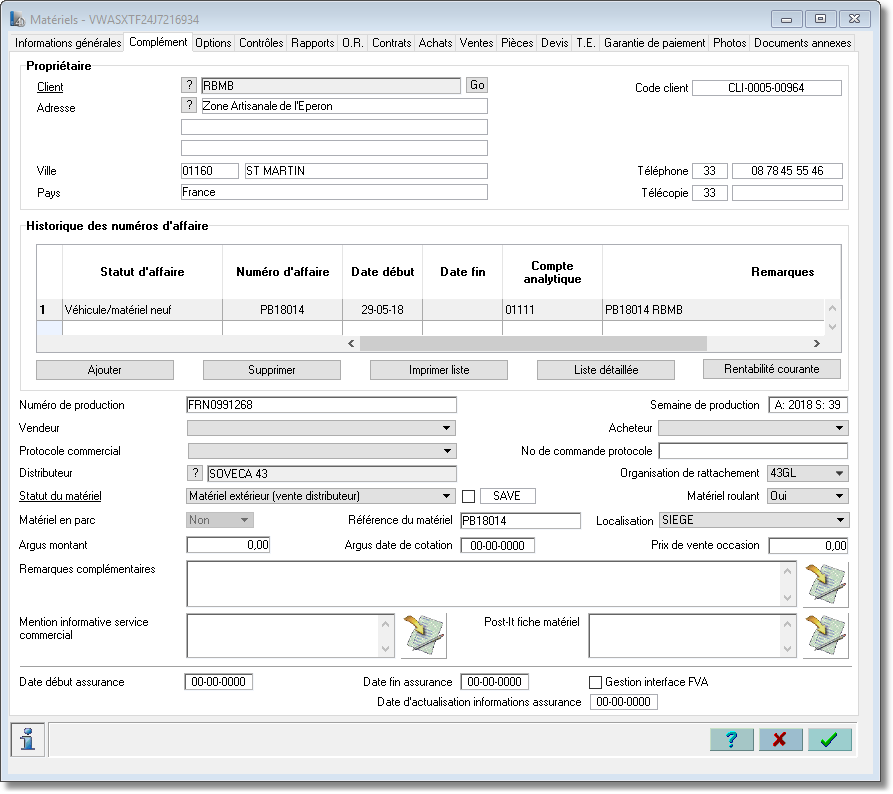893x794 pixels.
Task: Click the Ajouter button
Action: 105,370
